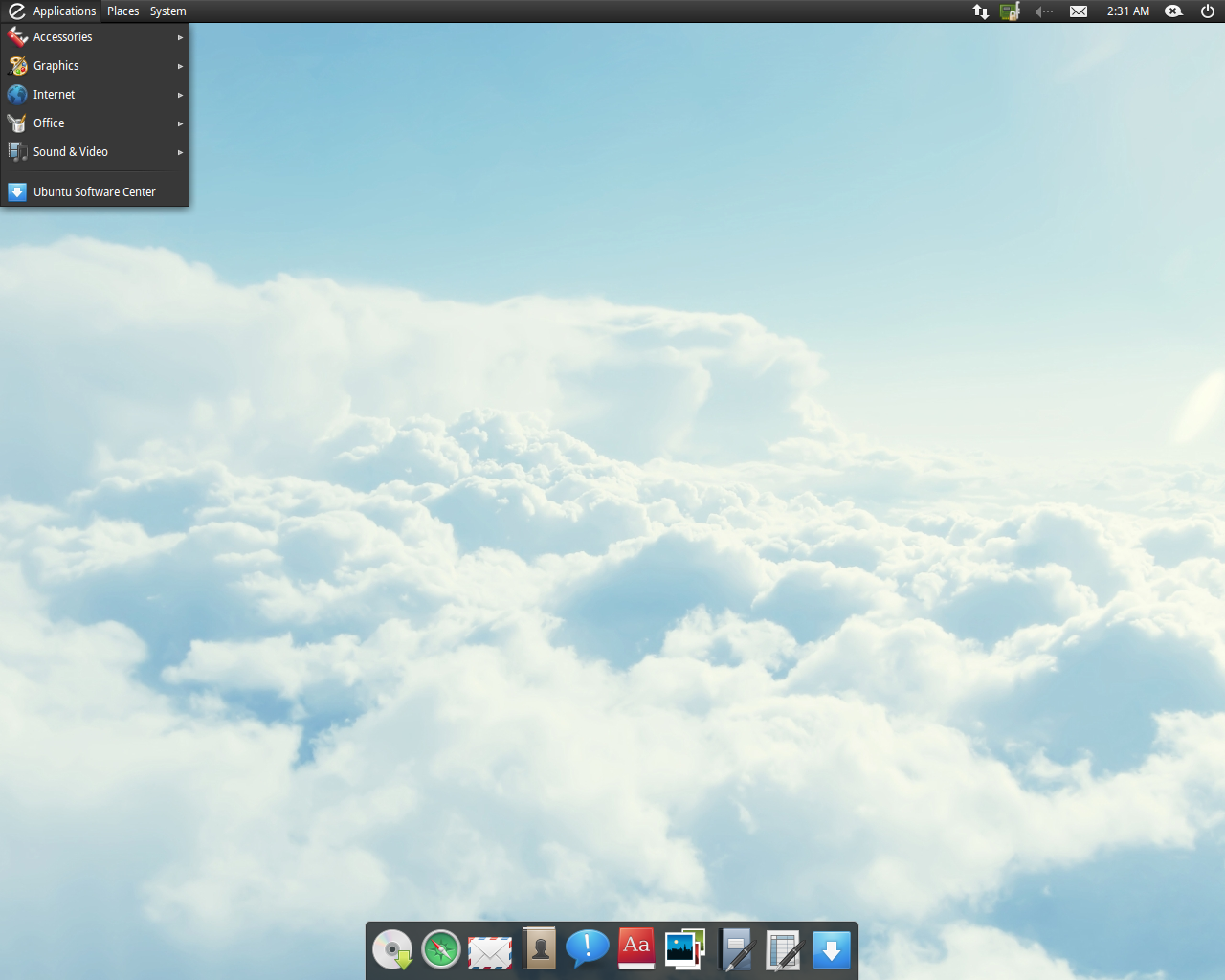Open the mail envelope app in the dock
1225x980 pixels.
tap(490, 952)
